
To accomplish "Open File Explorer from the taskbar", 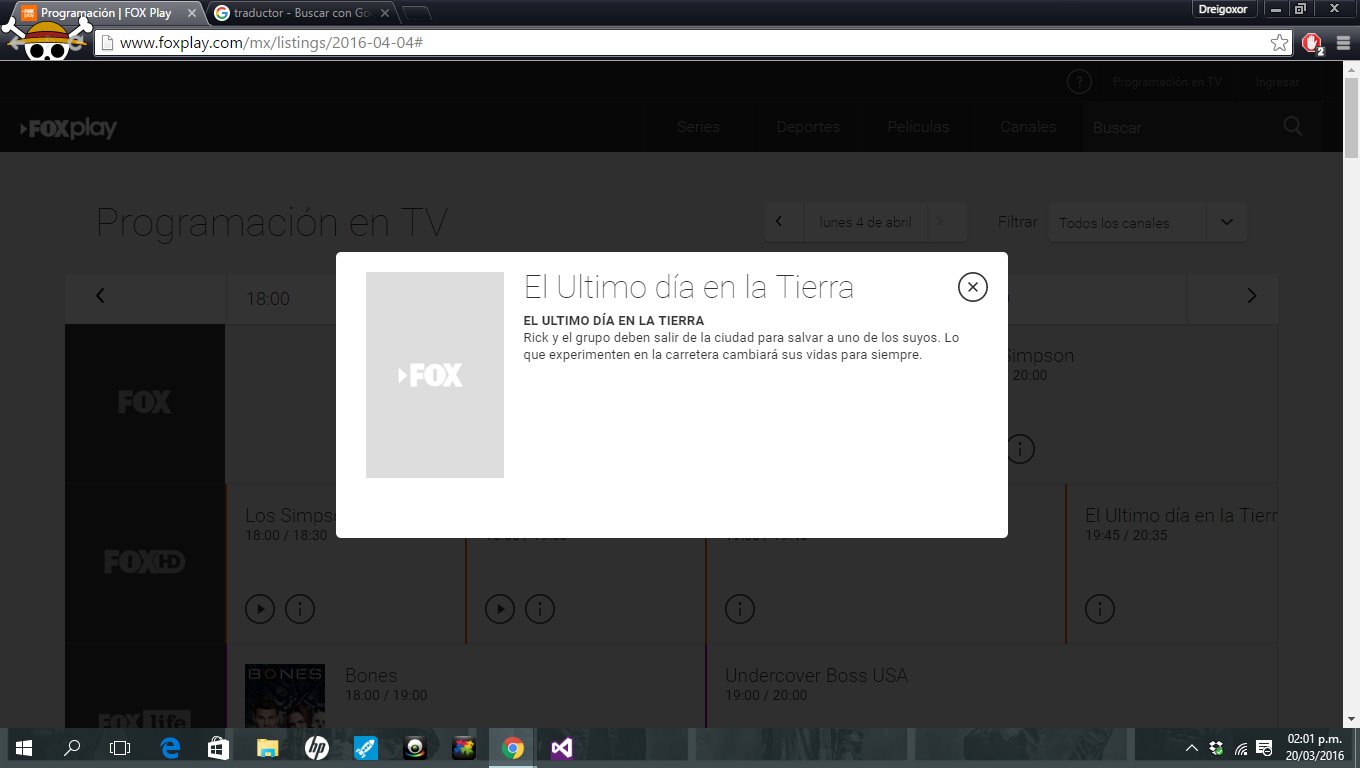I will coord(267,748).
